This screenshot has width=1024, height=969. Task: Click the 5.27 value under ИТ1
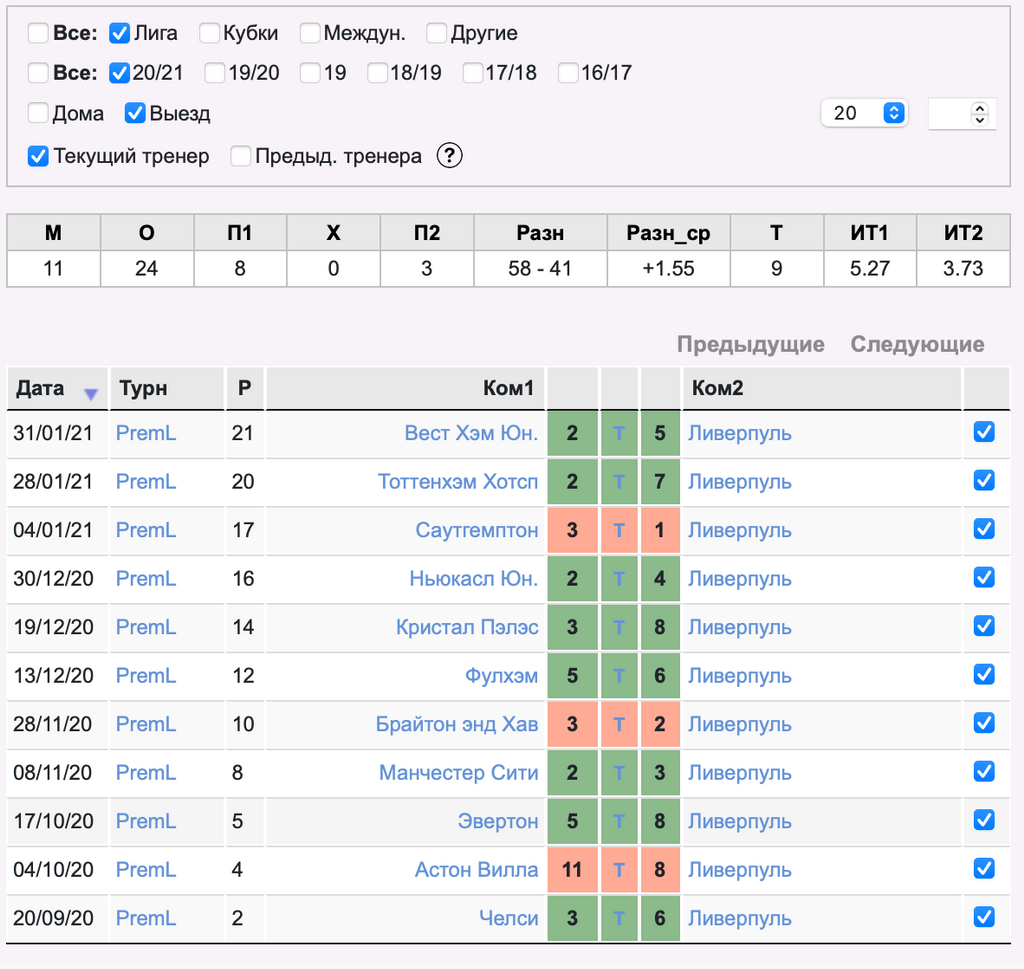[869, 268]
